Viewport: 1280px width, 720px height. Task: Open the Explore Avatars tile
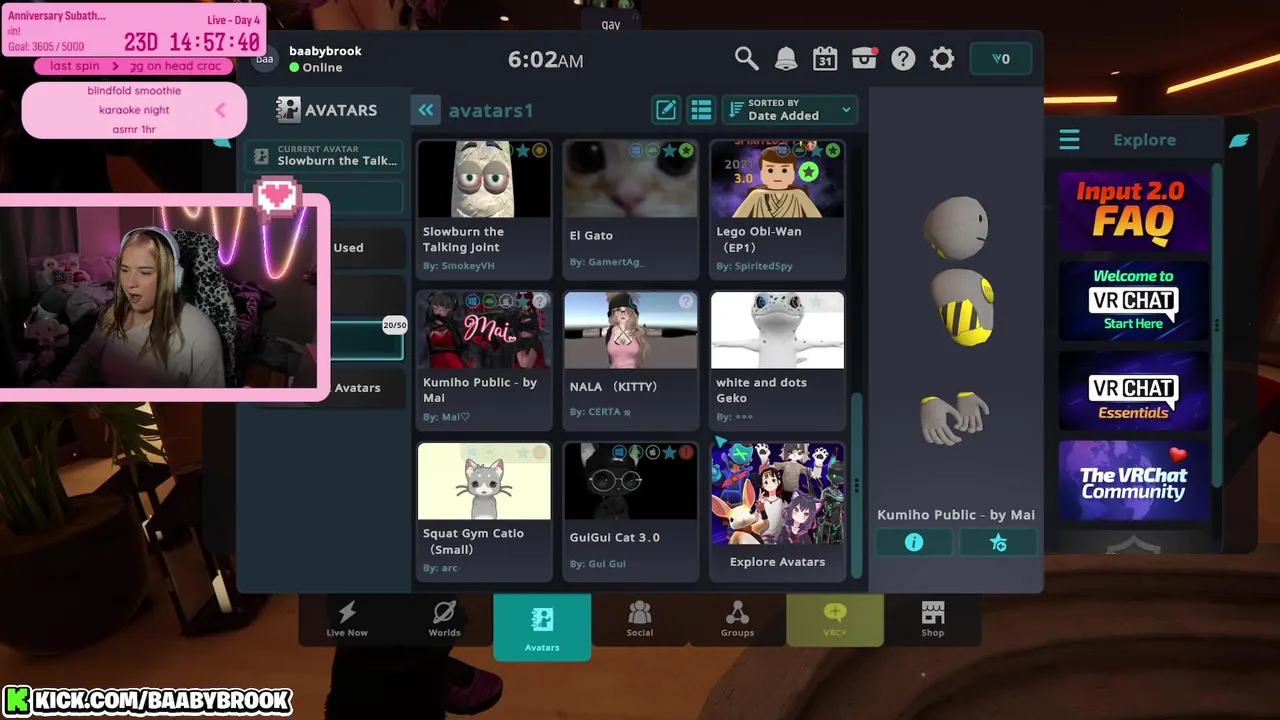(777, 511)
